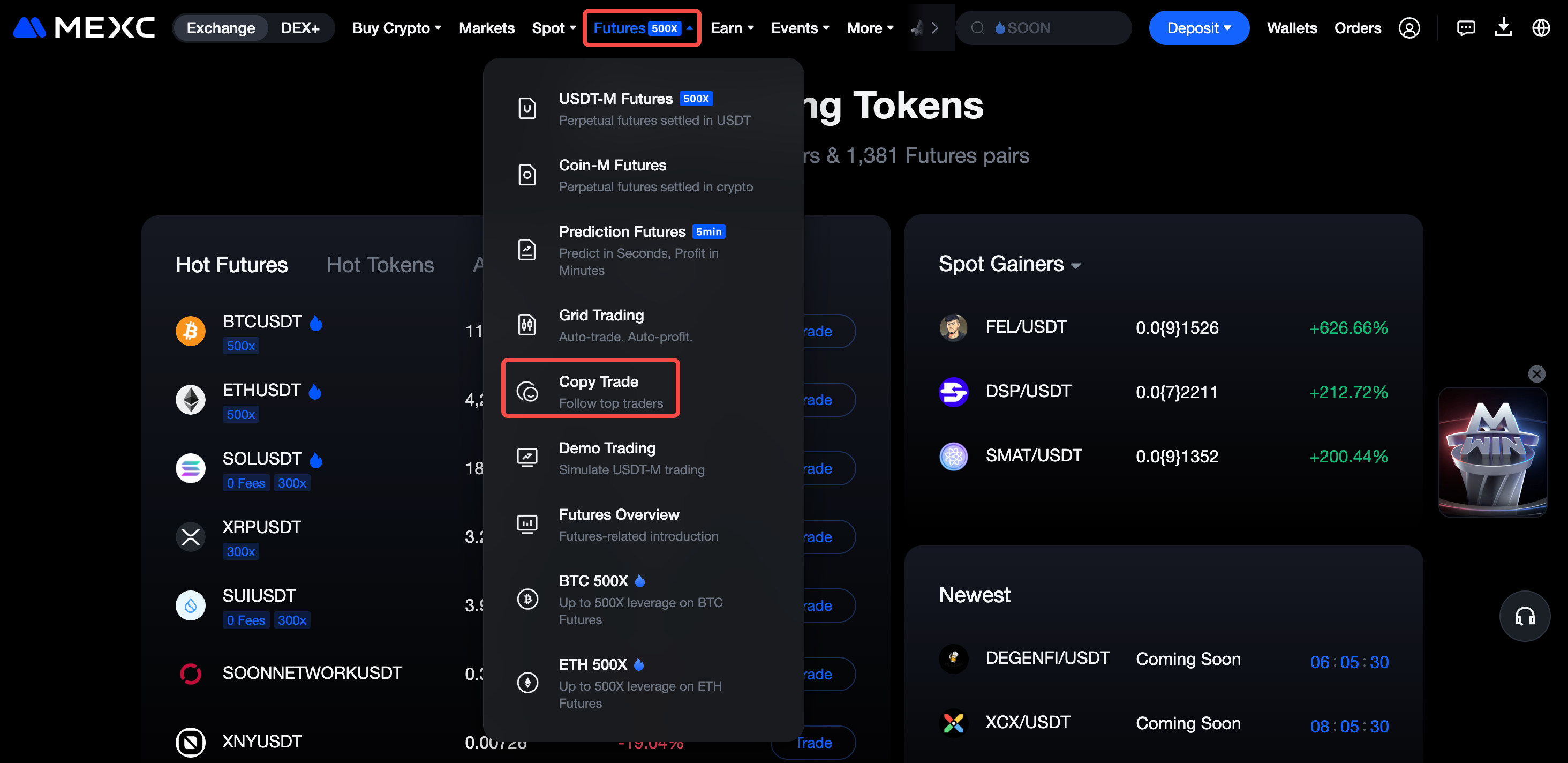The width and height of the screenshot is (1568, 763).
Task: Open the user account profile icon
Action: (1408, 28)
